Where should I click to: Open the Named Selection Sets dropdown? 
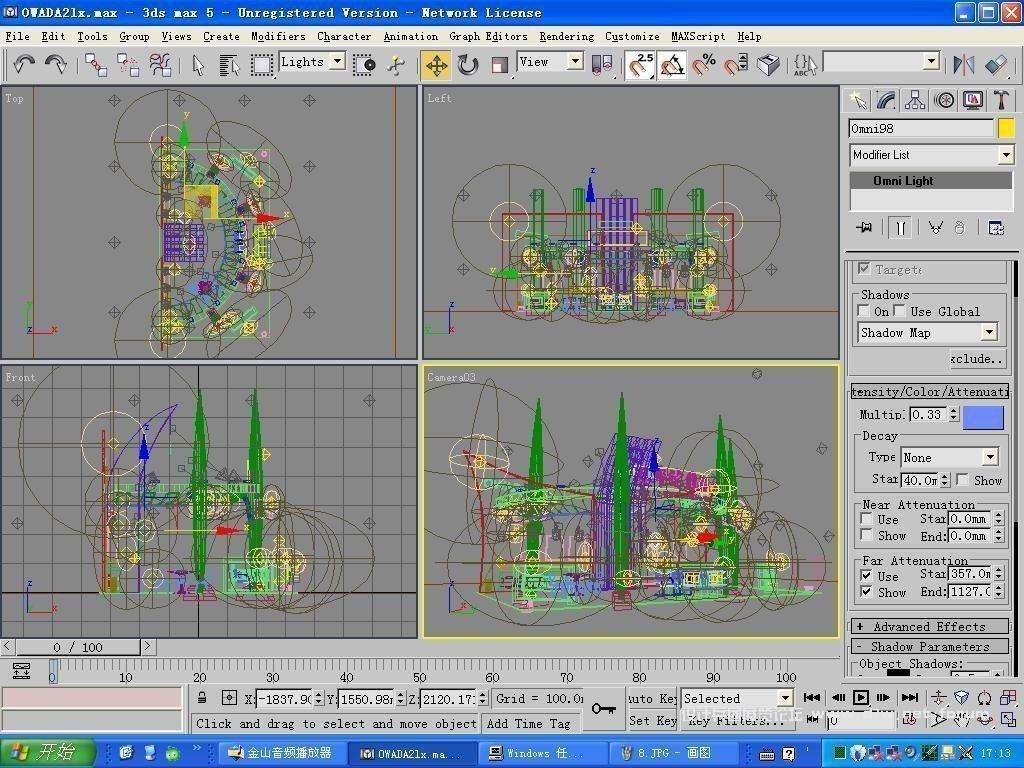932,62
